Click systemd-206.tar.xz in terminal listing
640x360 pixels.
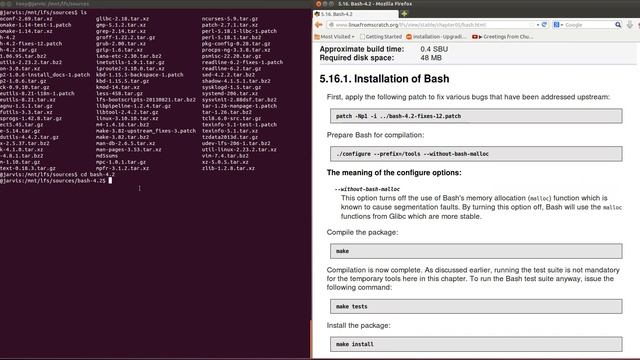[x=229, y=93]
